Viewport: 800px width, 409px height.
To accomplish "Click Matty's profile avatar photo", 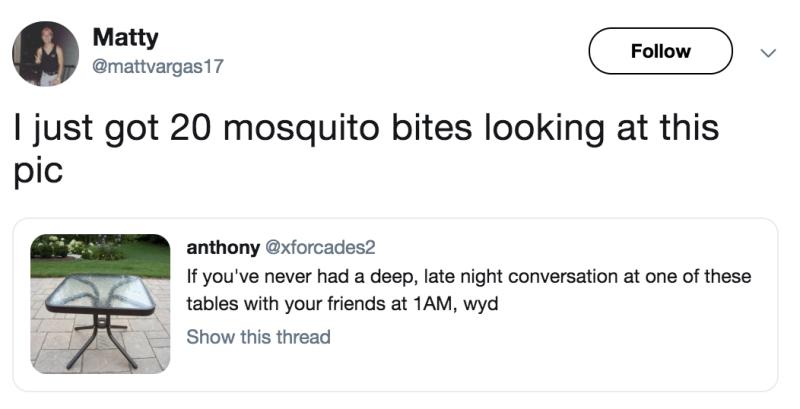I will point(45,53).
